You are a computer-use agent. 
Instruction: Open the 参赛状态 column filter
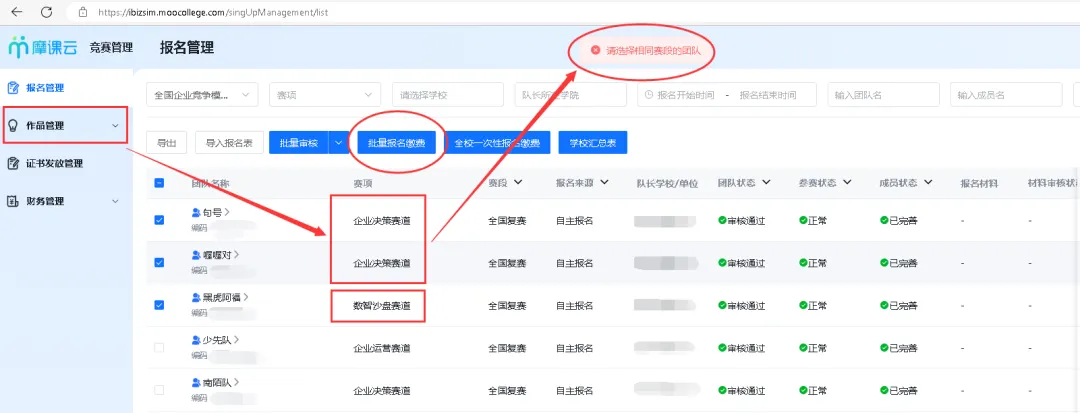coord(847,182)
